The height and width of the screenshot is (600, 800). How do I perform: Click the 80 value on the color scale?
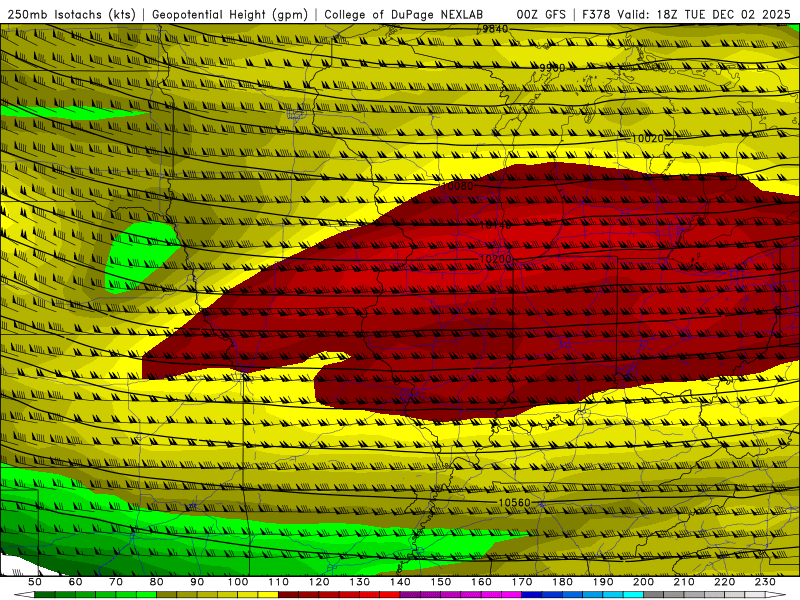pyautogui.click(x=157, y=582)
